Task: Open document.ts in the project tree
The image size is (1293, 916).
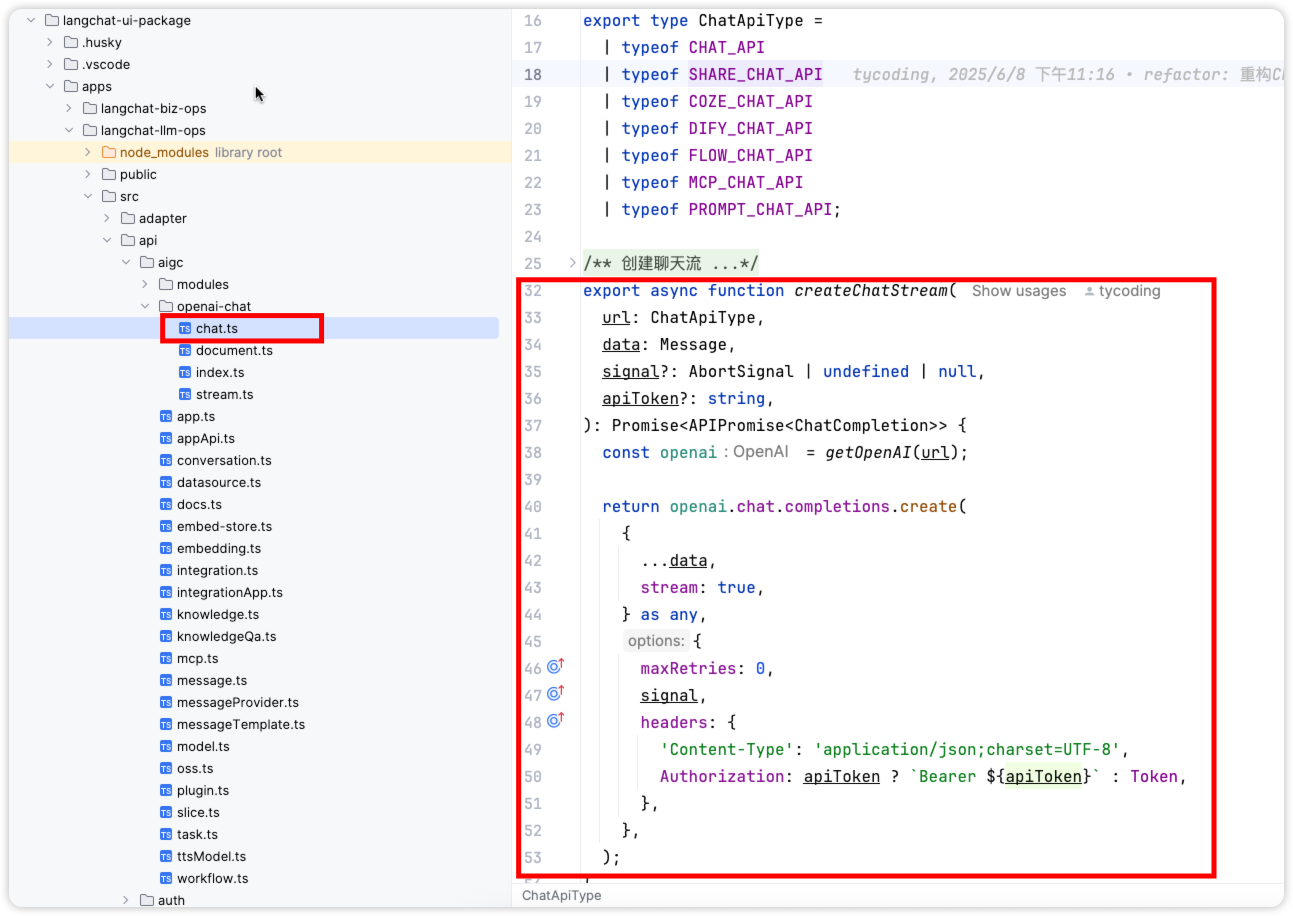Action: click(x=234, y=350)
